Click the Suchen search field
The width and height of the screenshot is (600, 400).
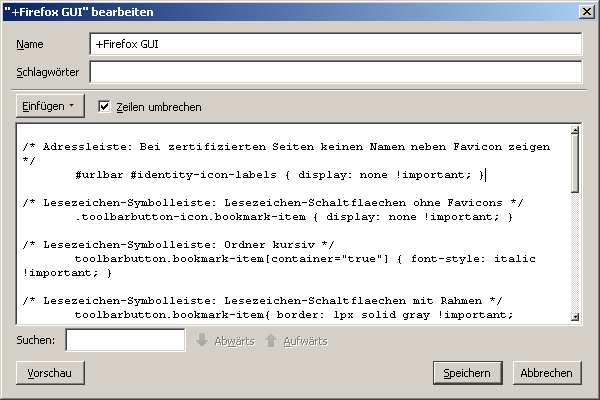pos(125,341)
